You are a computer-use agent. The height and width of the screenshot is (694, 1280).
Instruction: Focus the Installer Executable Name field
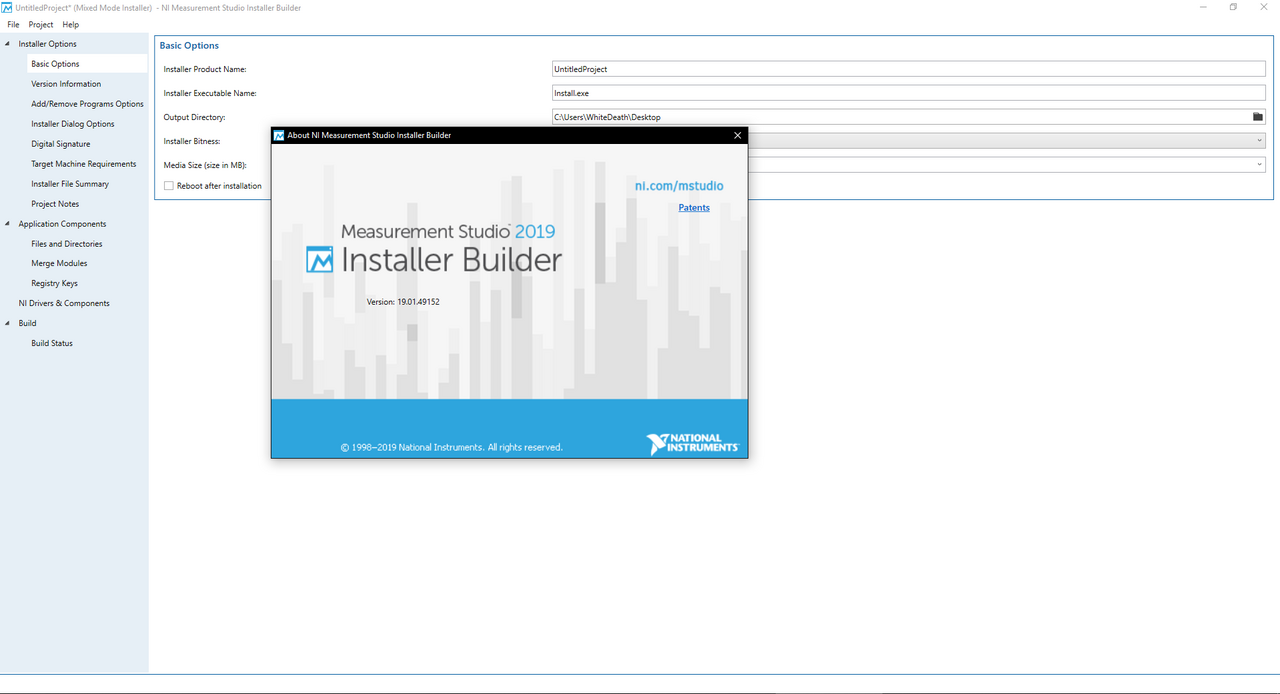click(909, 93)
